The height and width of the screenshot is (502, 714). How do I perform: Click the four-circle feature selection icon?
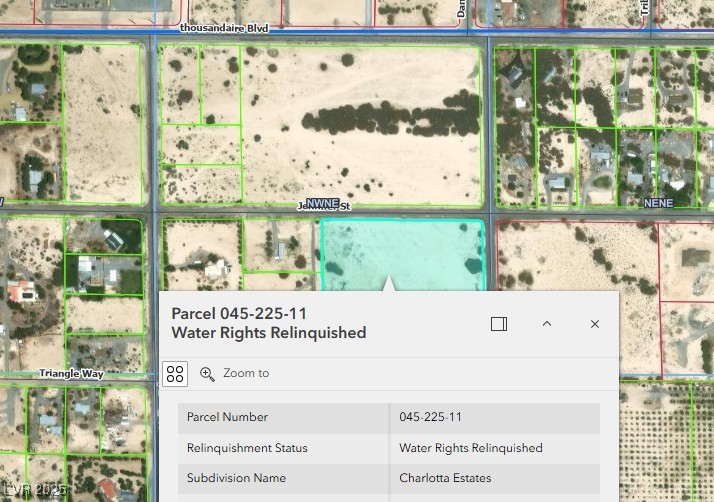pos(175,374)
